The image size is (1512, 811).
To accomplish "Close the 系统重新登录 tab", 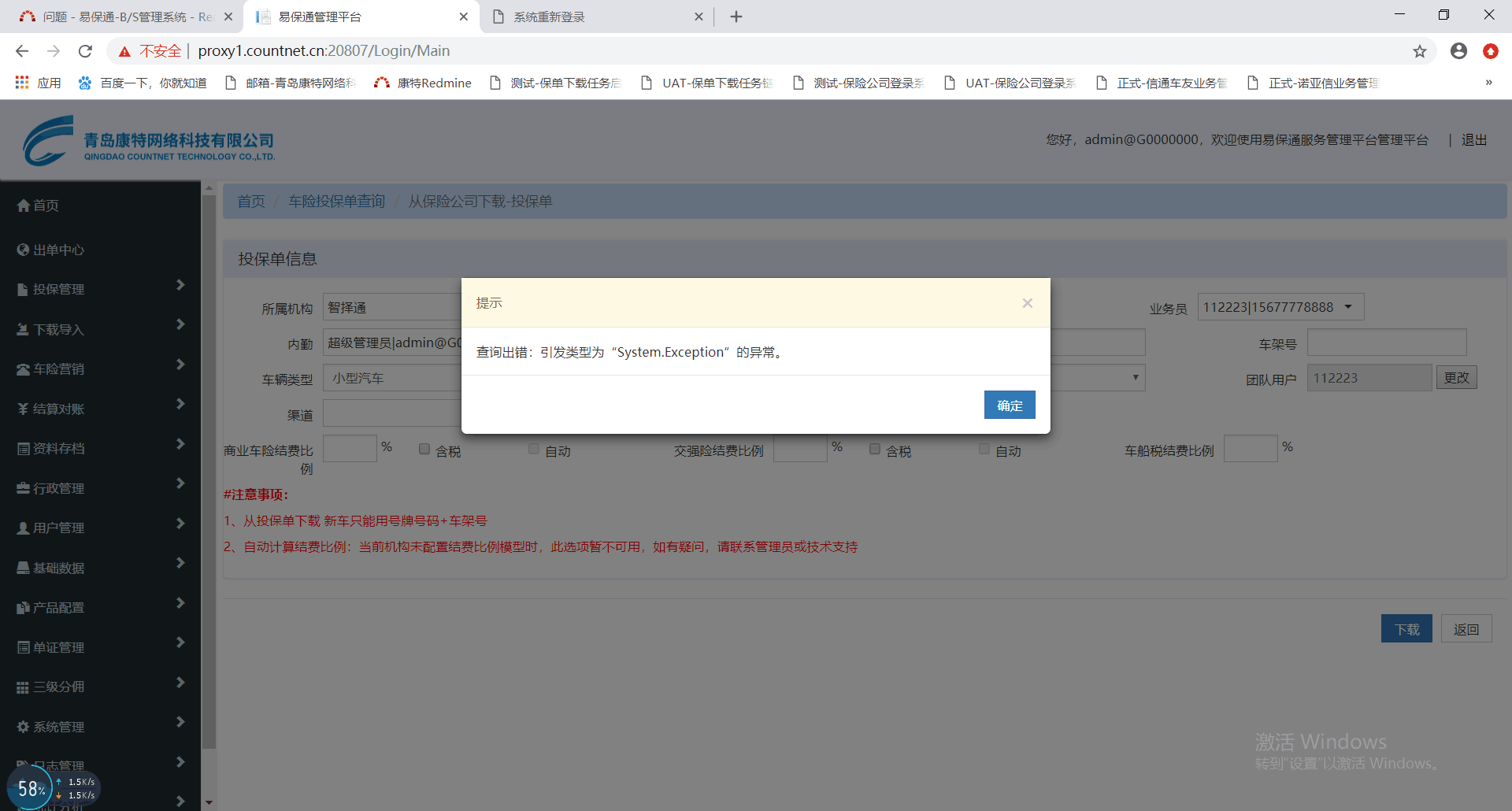I will [699, 17].
